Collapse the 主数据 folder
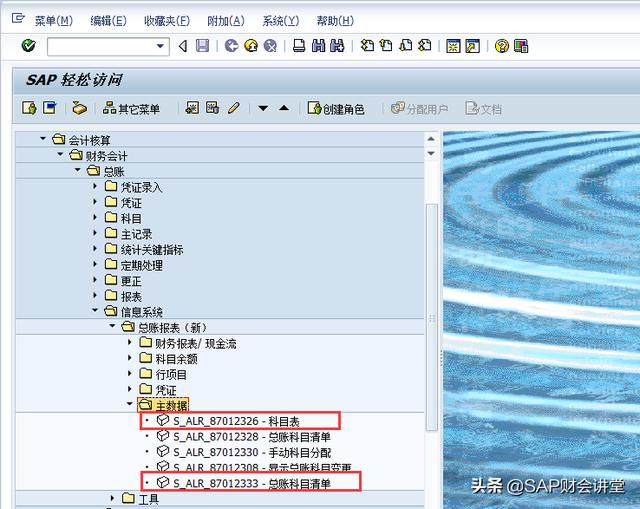The width and height of the screenshot is (640, 509). click(130, 404)
